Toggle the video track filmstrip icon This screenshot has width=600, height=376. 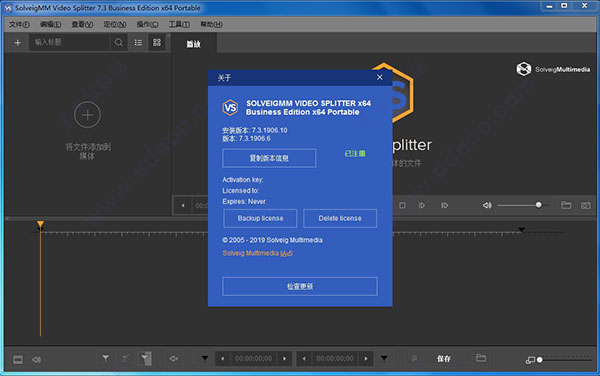(x=18, y=360)
